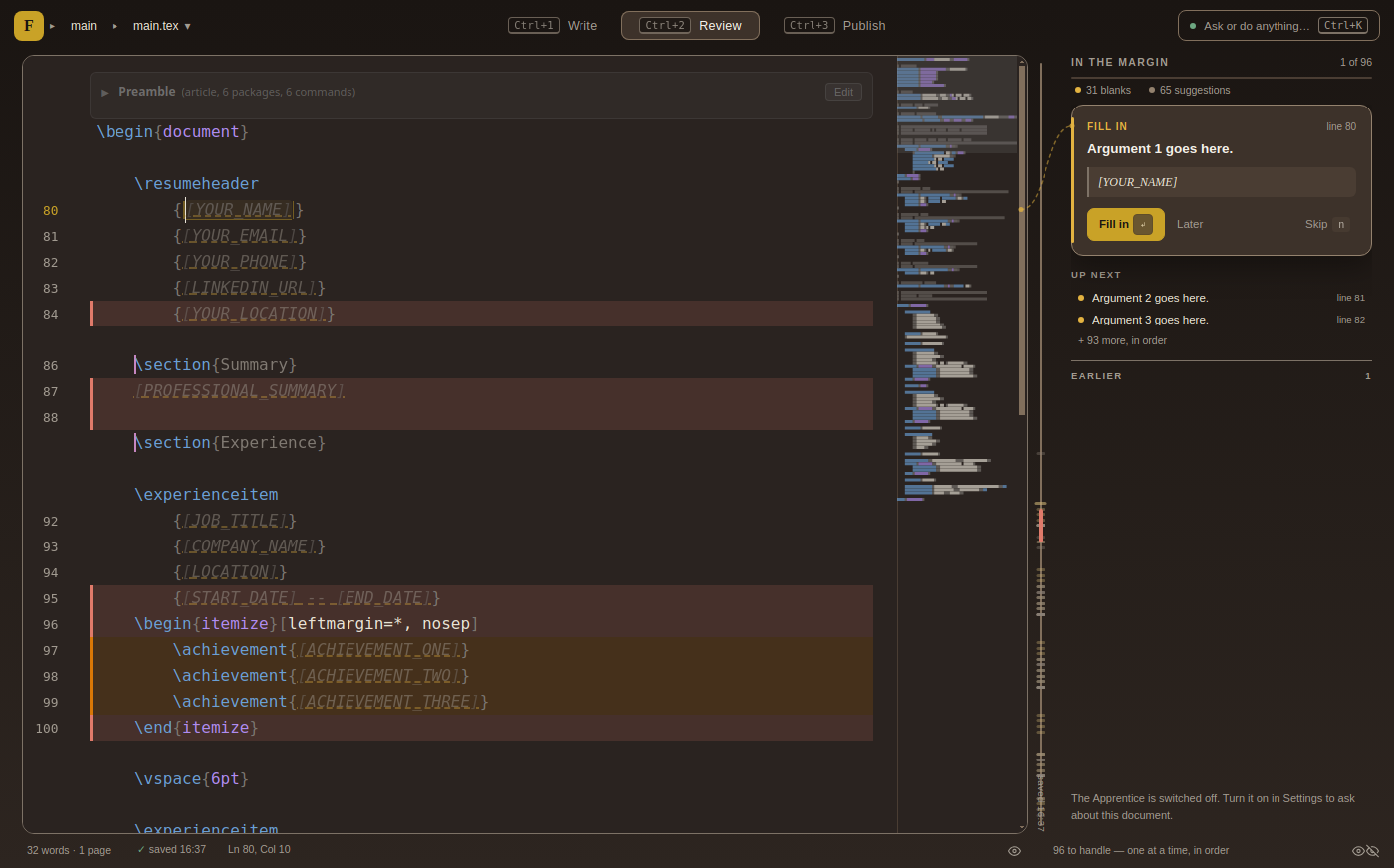Filter margin by 31 blanks
The image size is (1394, 868).
(1103, 90)
